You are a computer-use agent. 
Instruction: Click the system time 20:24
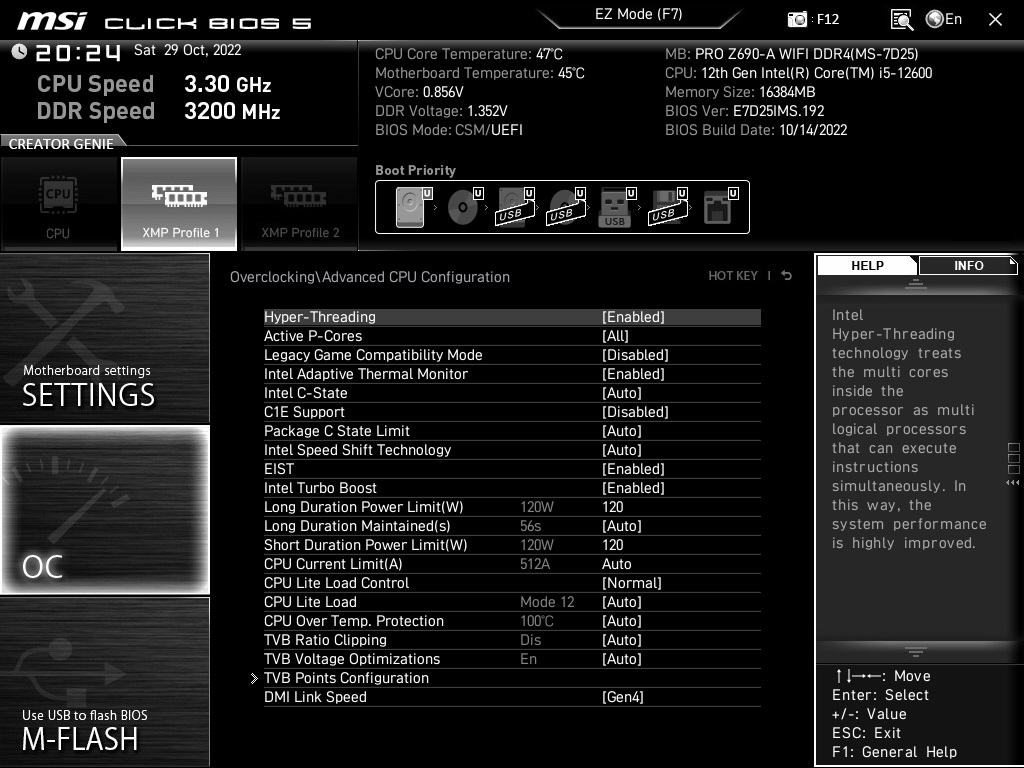[x=78, y=52]
